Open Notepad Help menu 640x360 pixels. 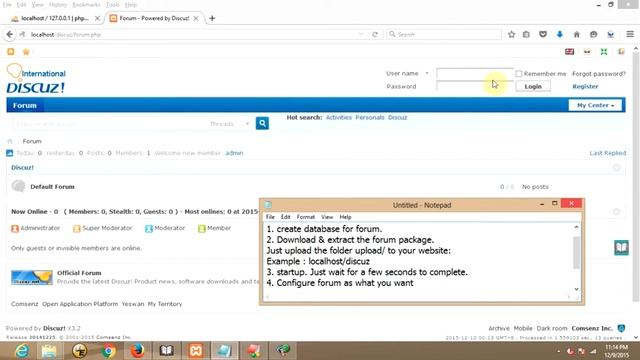click(x=345, y=217)
